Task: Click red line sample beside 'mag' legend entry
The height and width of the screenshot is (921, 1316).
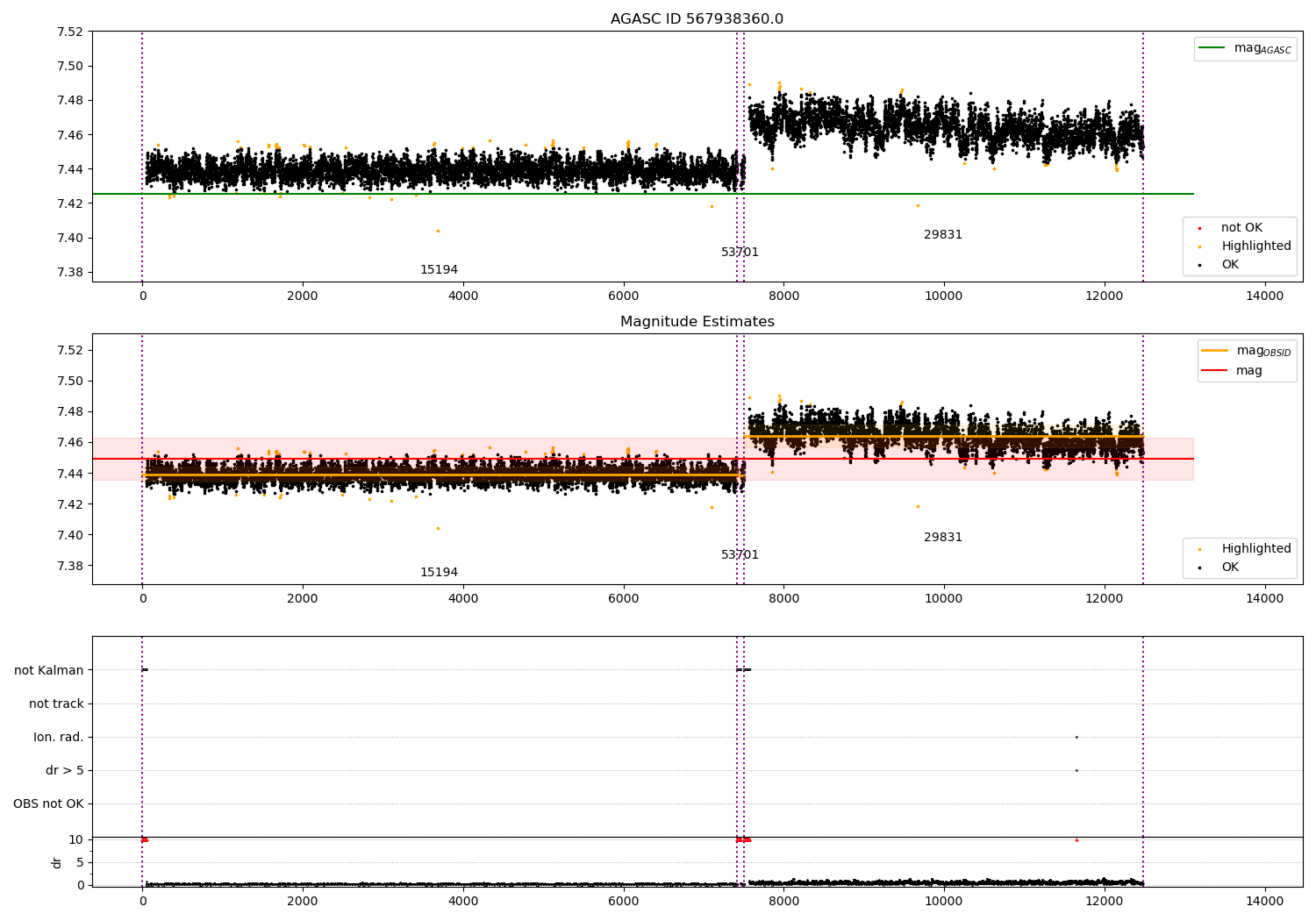Action: (x=1215, y=371)
